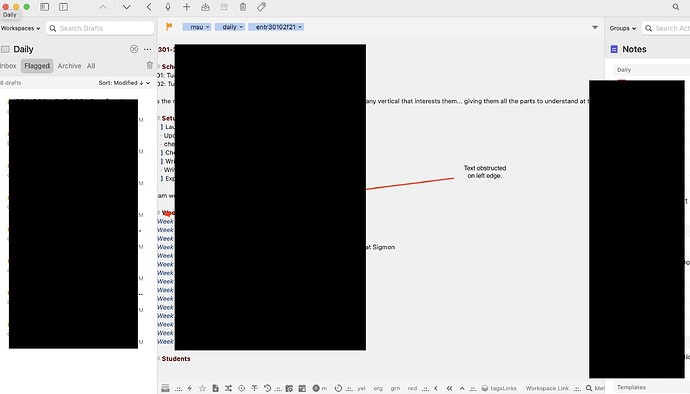Go to next draft with down chevron
Viewport: 690px width, 394px height.
pos(126,7)
